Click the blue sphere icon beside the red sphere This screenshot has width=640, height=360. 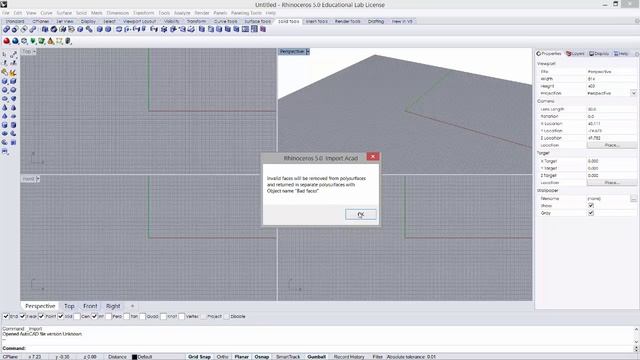pos(15,41)
